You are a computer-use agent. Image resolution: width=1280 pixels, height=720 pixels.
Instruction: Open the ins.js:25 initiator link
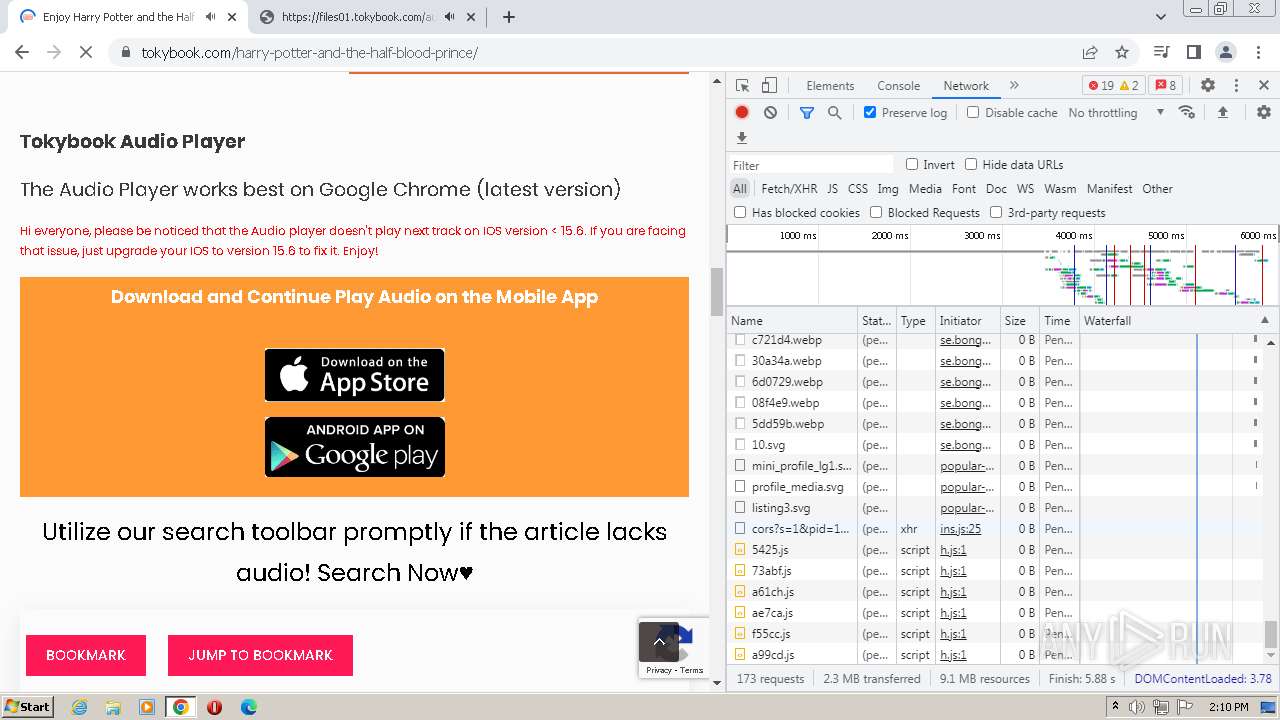[960, 529]
